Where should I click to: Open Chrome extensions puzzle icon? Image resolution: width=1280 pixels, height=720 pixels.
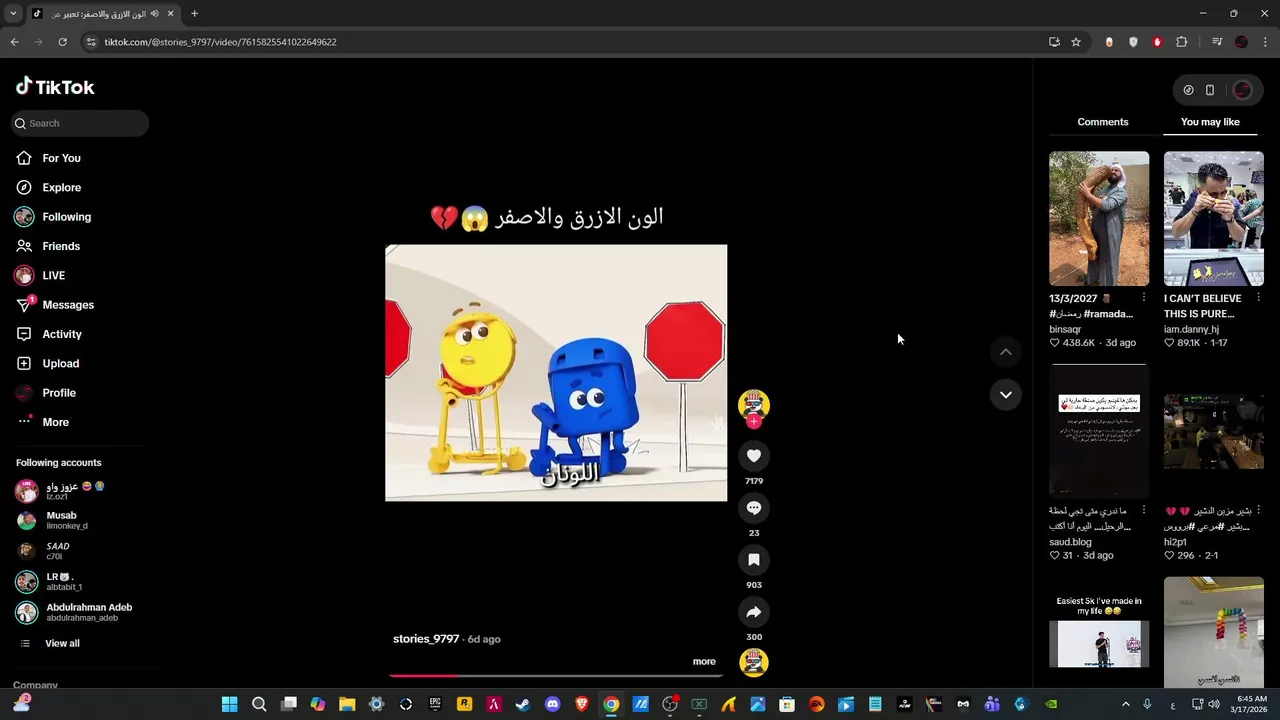[x=1182, y=42]
